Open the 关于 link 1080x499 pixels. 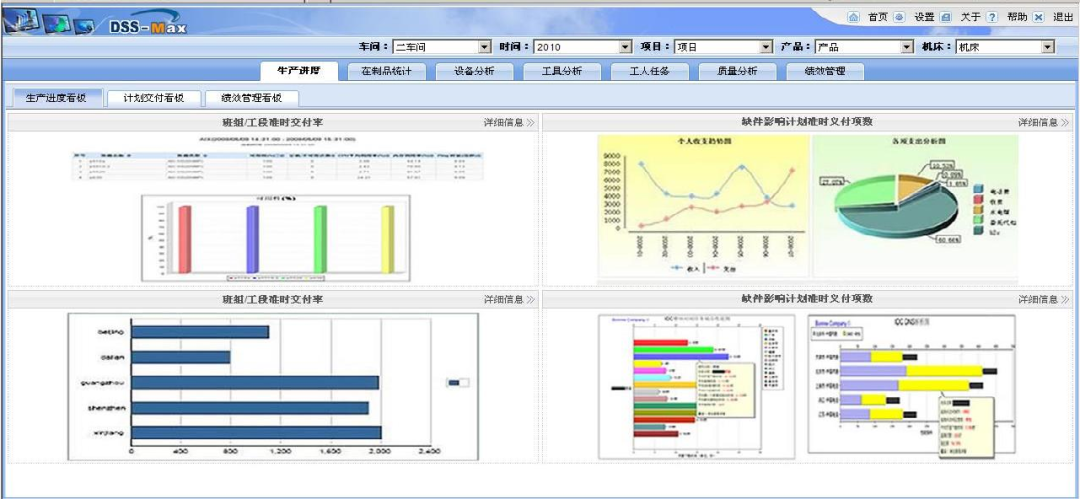click(x=970, y=17)
